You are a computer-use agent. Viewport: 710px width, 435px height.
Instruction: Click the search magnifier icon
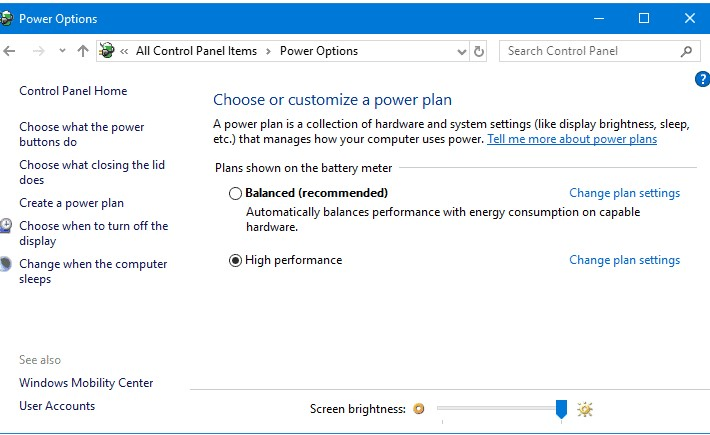click(687, 51)
